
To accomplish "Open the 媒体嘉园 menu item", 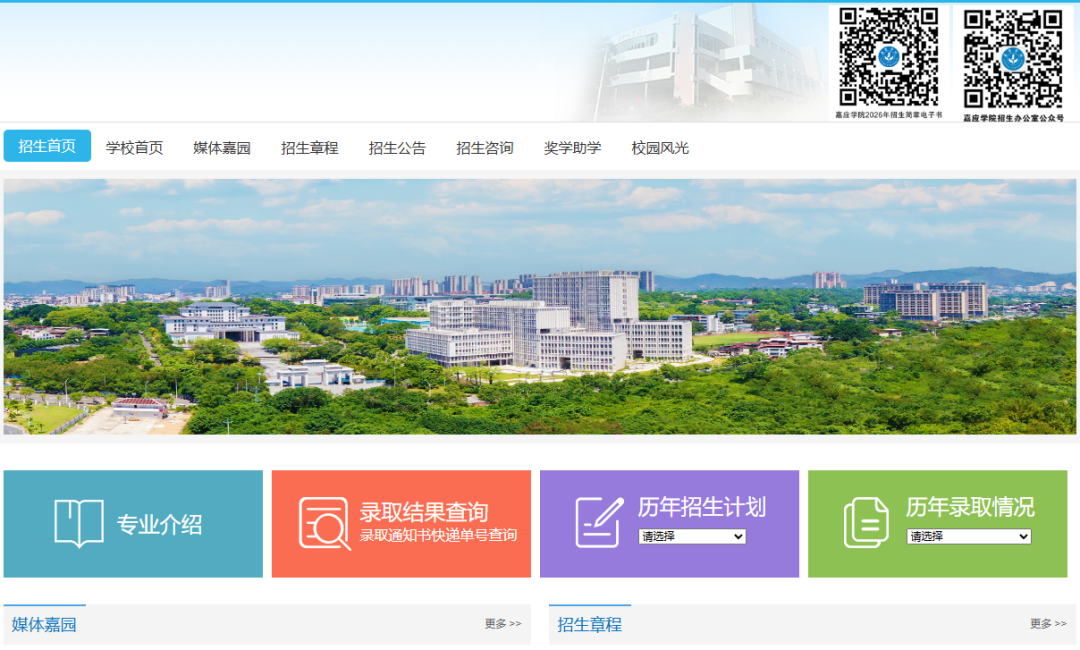I will 222,148.
